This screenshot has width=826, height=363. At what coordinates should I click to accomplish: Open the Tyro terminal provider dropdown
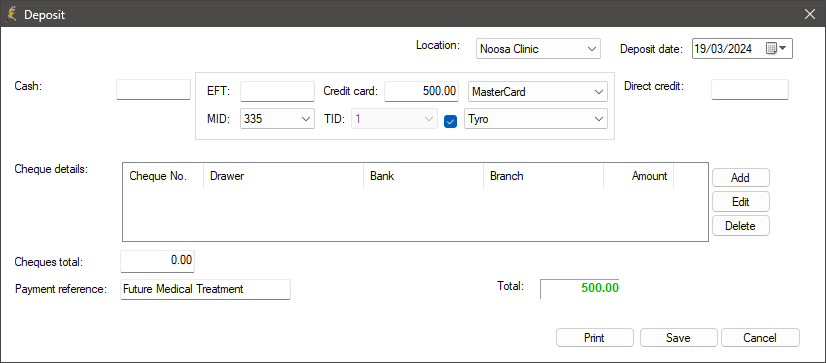click(x=536, y=119)
